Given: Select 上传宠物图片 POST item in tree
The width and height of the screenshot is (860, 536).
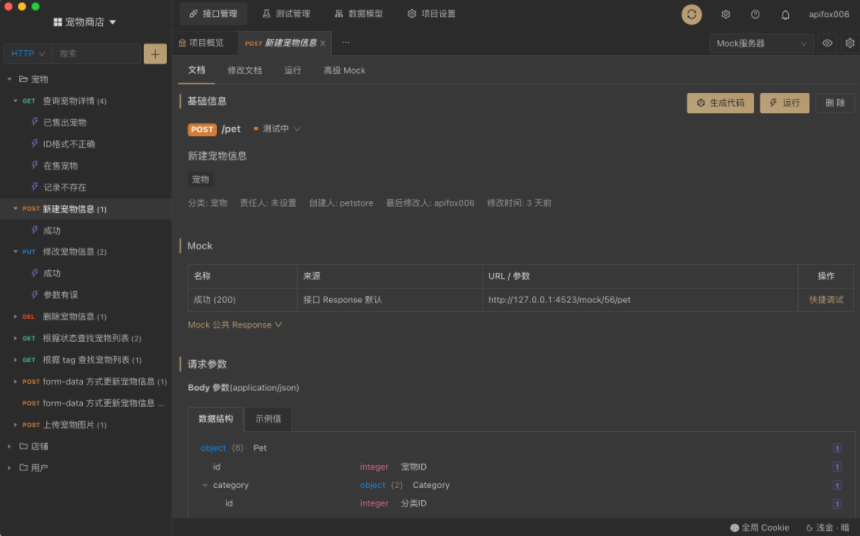Looking at the screenshot, I should click(86, 425).
